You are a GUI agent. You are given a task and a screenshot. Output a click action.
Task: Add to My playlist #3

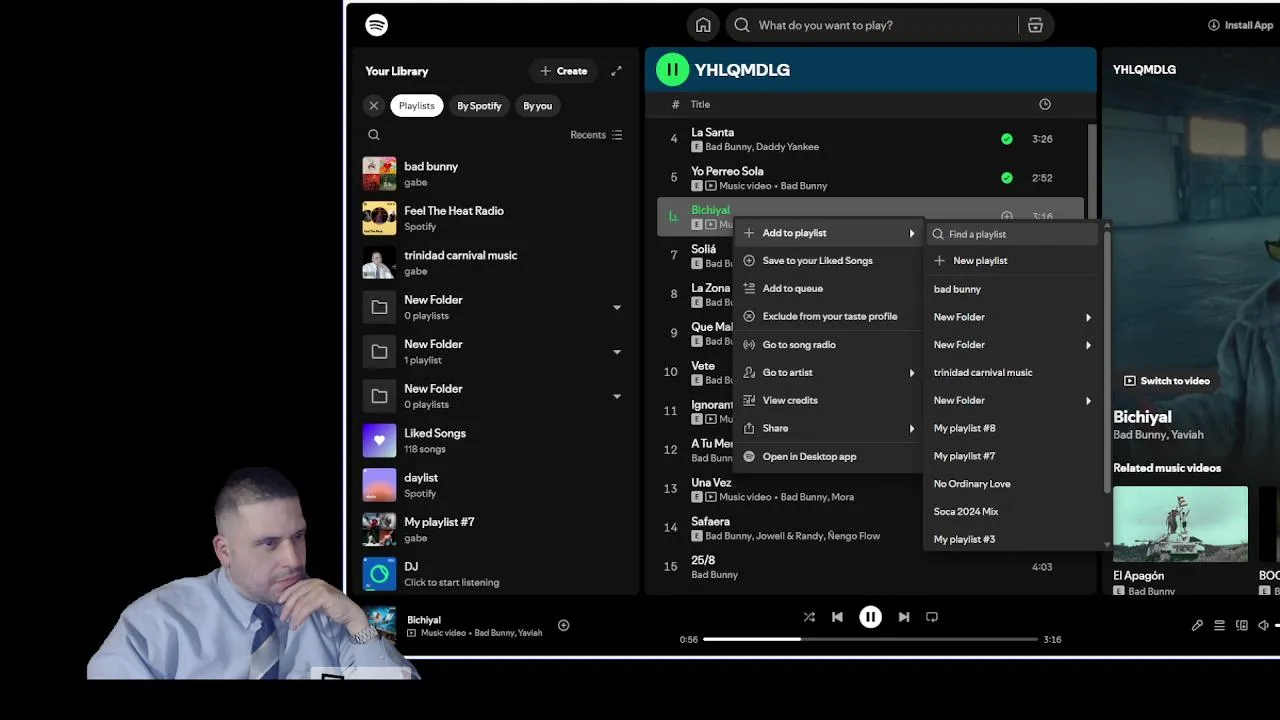1012,539
